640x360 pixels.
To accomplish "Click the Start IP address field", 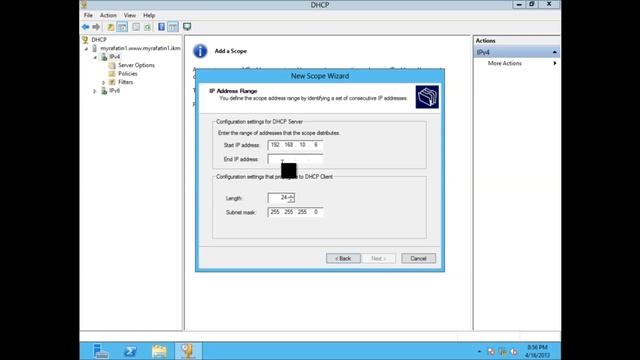I will pos(296,145).
